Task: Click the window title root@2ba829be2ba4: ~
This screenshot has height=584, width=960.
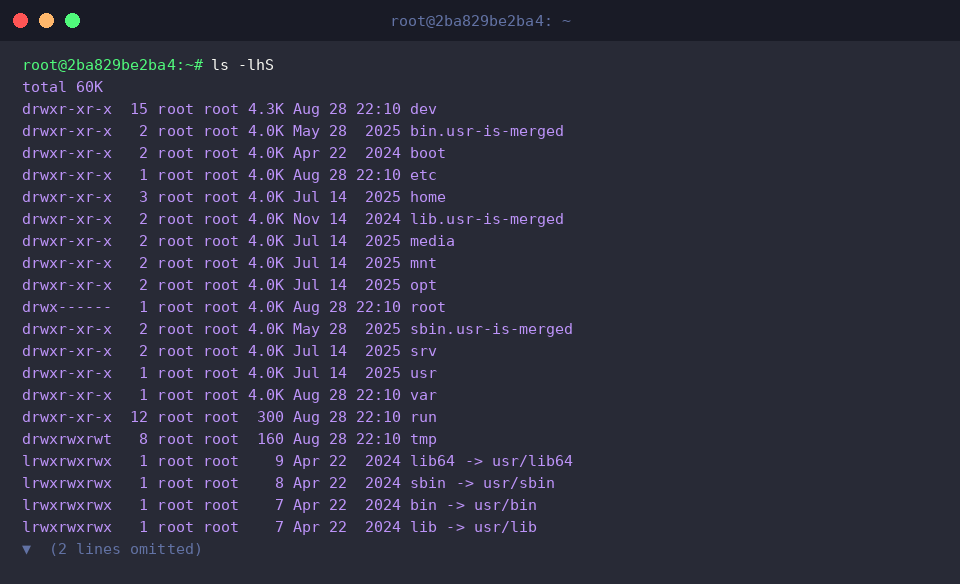Action: point(481,21)
